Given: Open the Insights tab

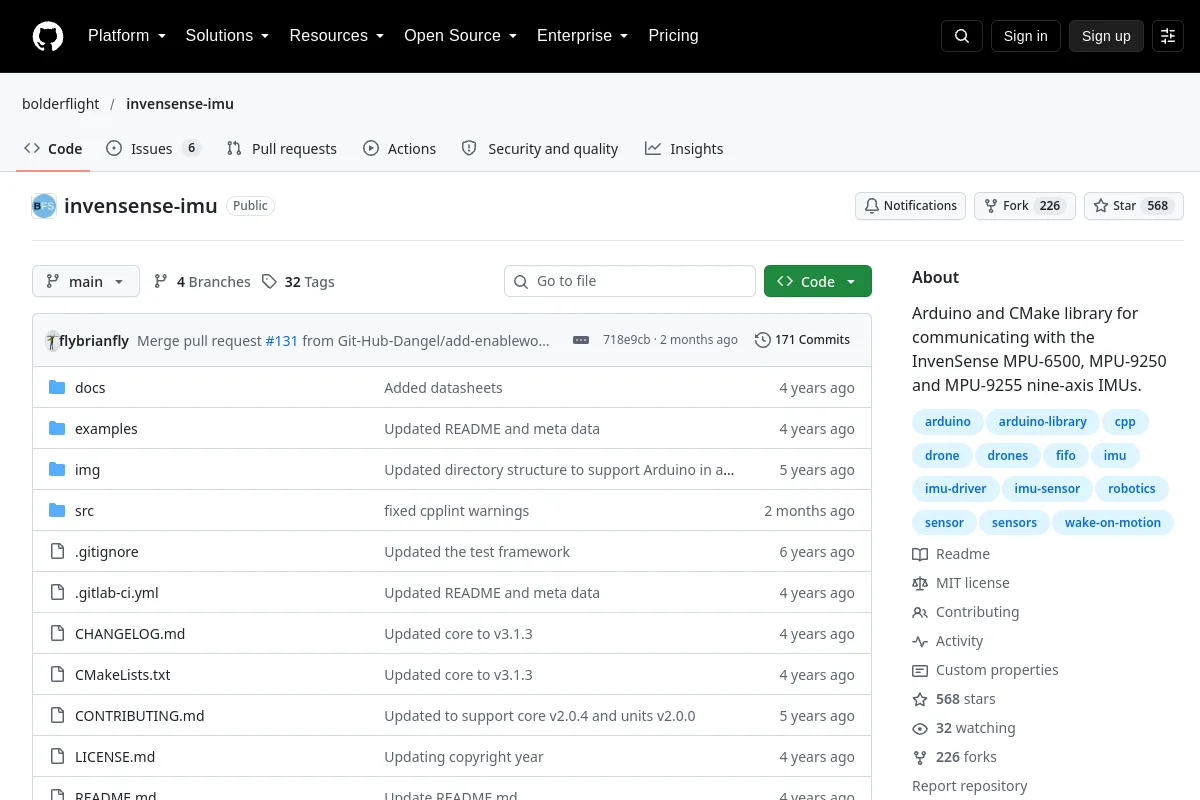Looking at the screenshot, I should 684,149.
